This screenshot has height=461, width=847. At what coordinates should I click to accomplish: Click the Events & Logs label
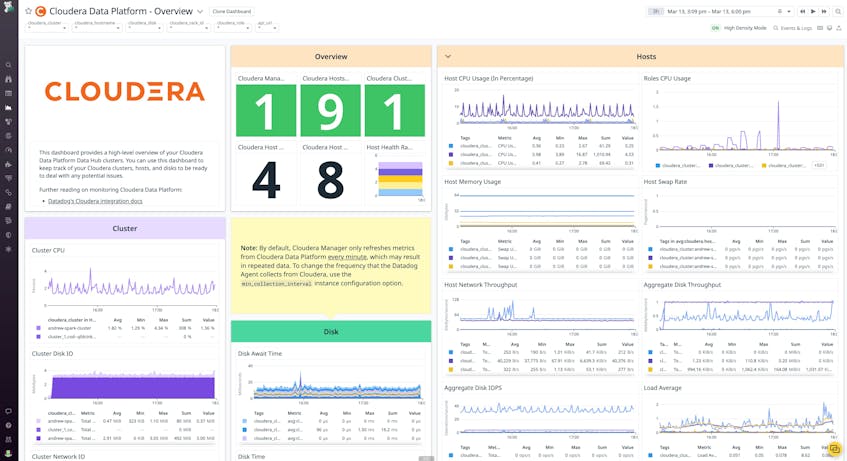click(796, 28)
